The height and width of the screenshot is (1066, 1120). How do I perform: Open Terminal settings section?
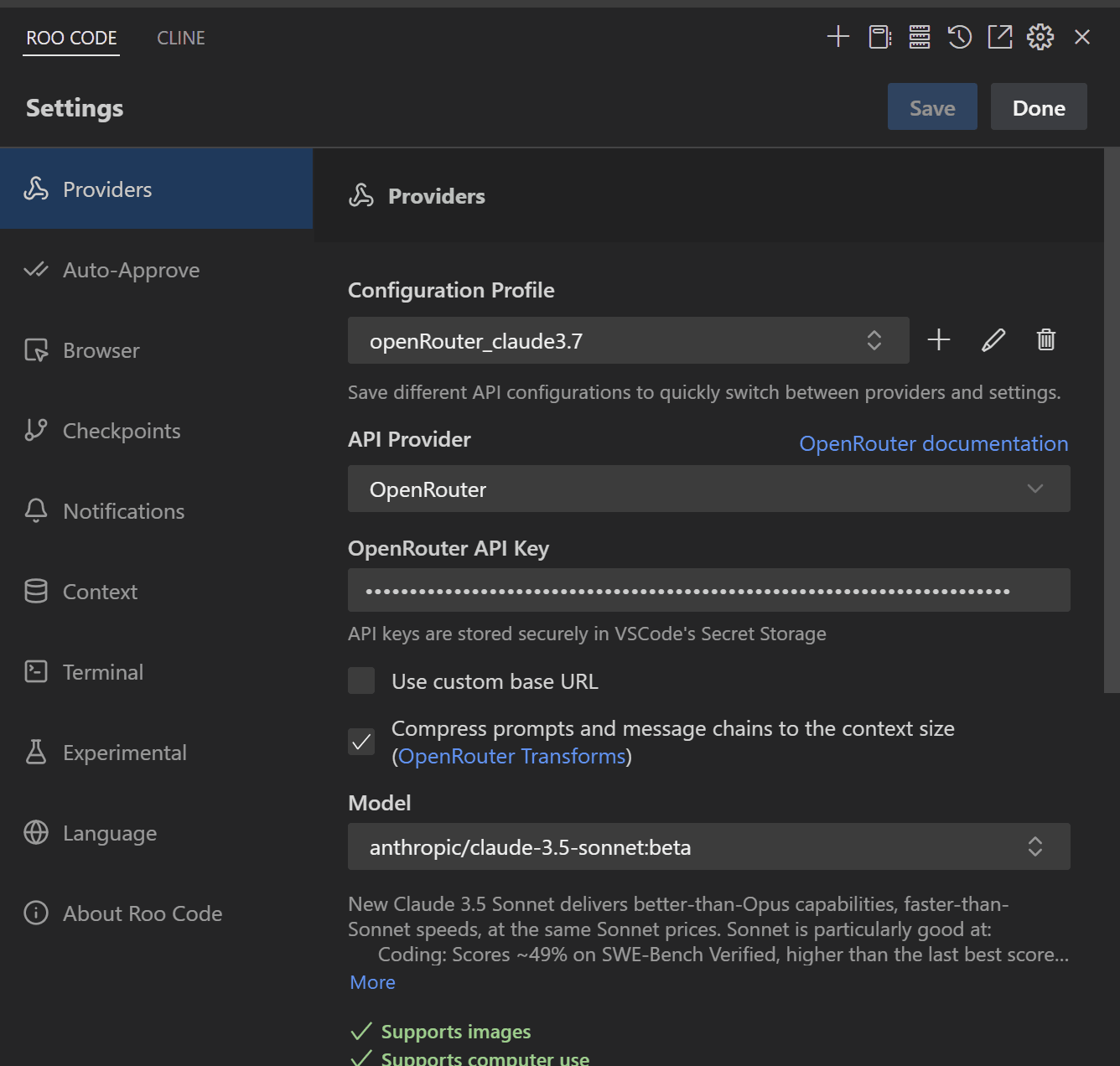157,672
